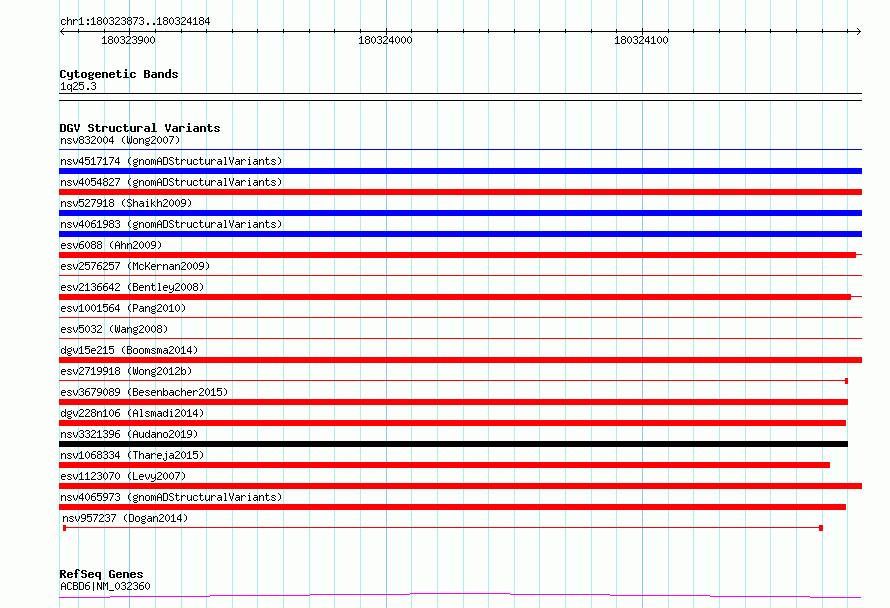Click the left end marker of nsv957237 line
The image size is (890, 608).
(x=65, y=528)
